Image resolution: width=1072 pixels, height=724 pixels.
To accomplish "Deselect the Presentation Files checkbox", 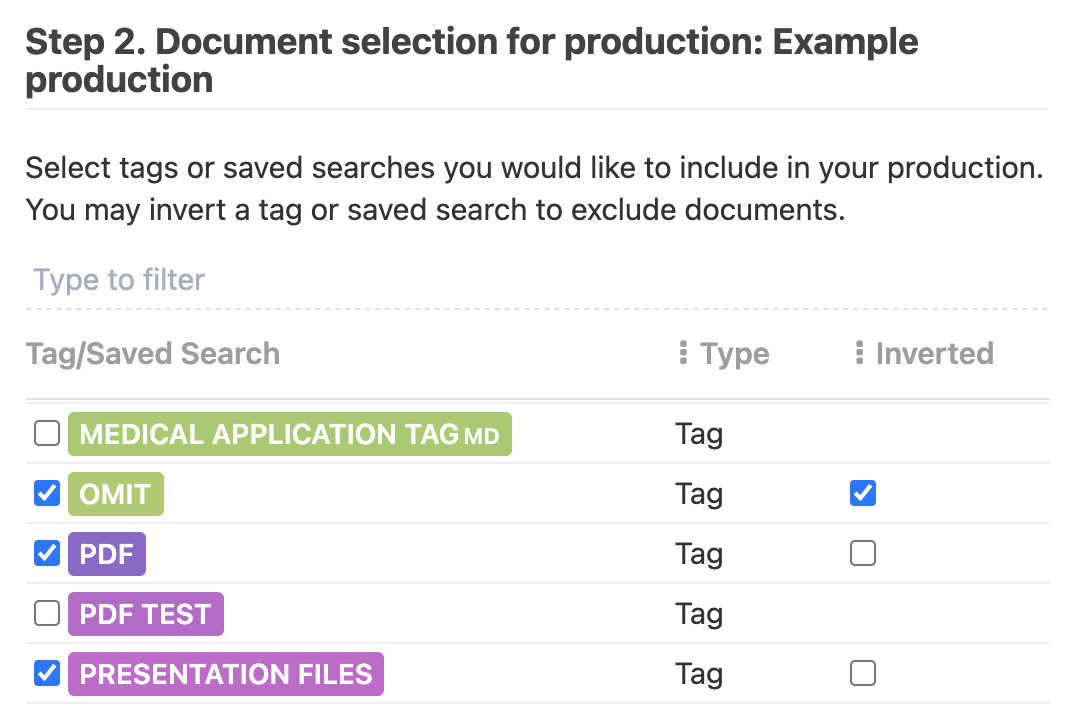I will [x=47, y=674].
